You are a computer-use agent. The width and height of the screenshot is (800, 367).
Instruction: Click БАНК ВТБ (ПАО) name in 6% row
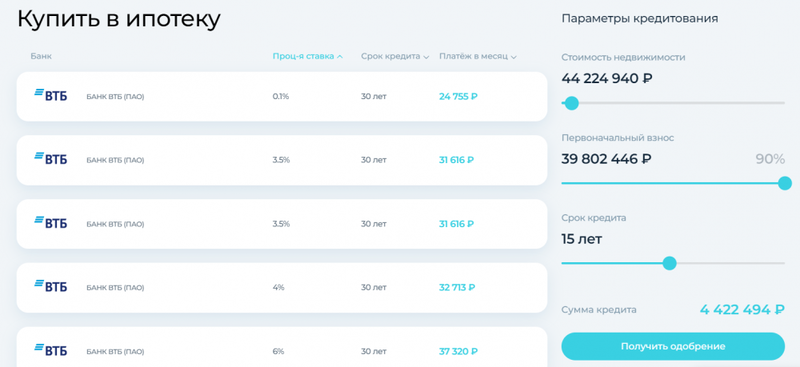coord(115,352)
